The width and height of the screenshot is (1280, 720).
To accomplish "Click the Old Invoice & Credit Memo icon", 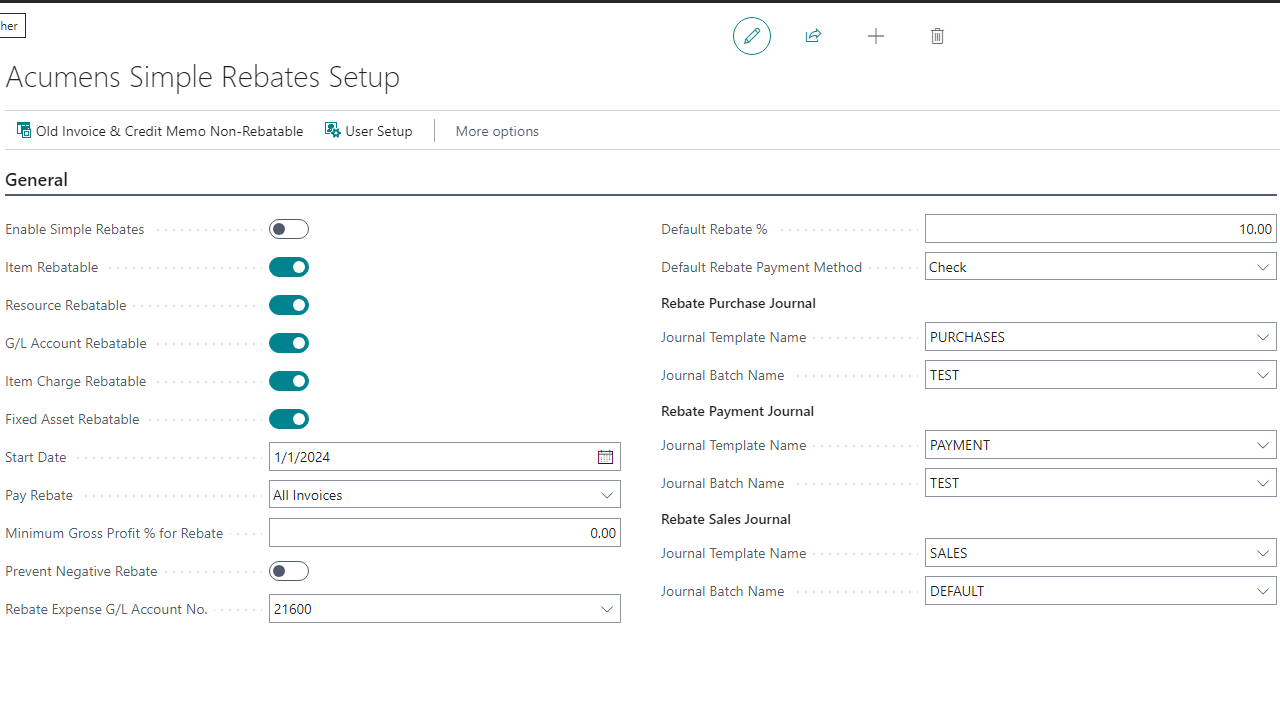I will [24, 130].
